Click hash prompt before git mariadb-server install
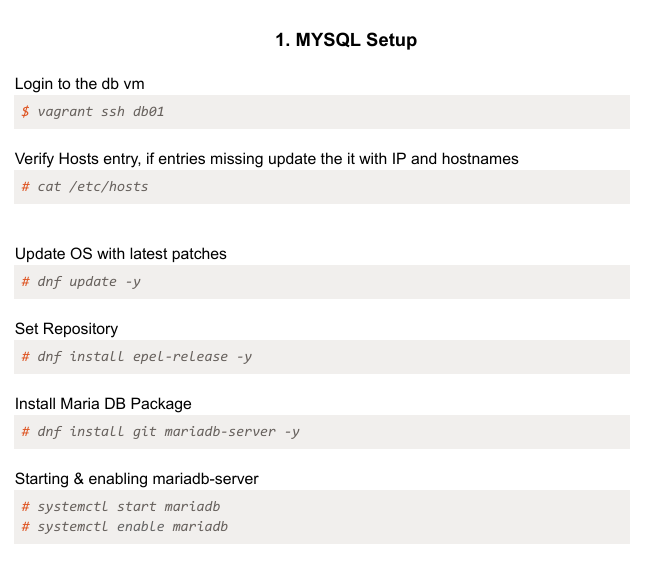The image size is (663, 570). click(x=25, y=432)
